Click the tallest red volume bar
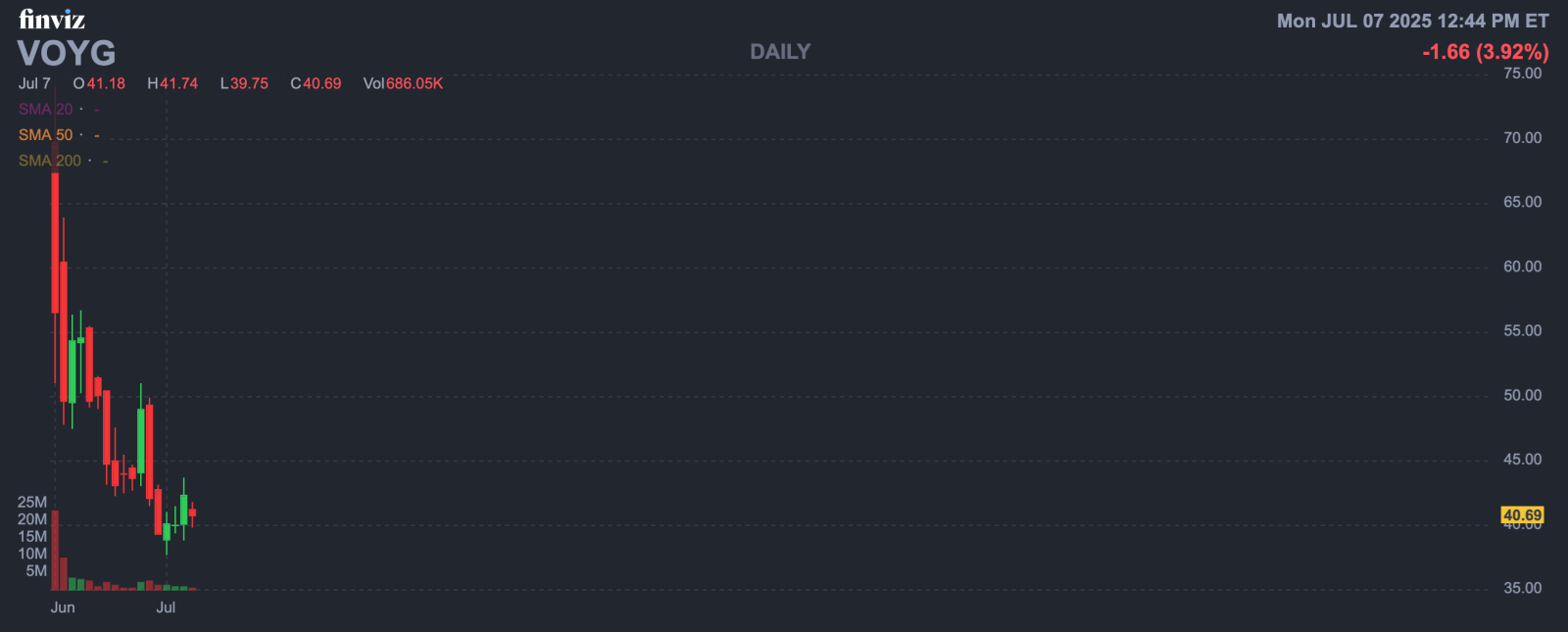 pos(55,549)
